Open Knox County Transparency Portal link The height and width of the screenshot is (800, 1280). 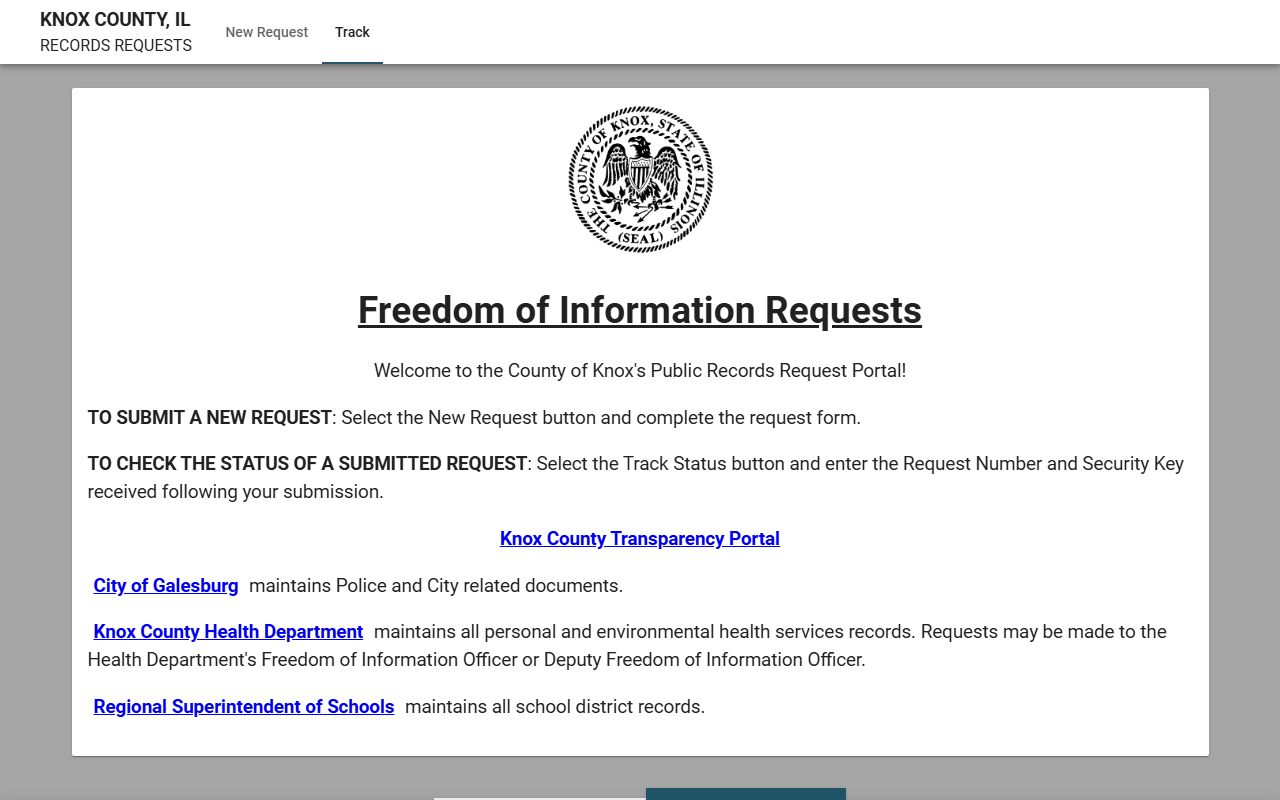point(640,538)
